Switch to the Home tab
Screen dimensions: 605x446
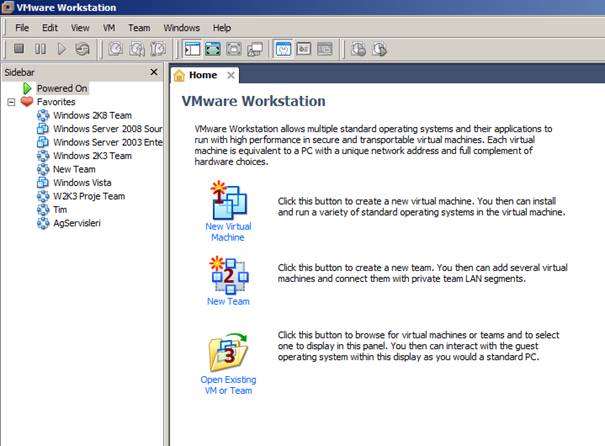point(202,75)
